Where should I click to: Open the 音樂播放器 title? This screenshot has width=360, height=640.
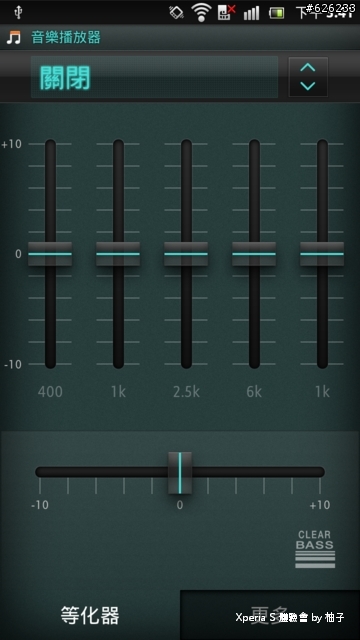[x=66, y=38]
